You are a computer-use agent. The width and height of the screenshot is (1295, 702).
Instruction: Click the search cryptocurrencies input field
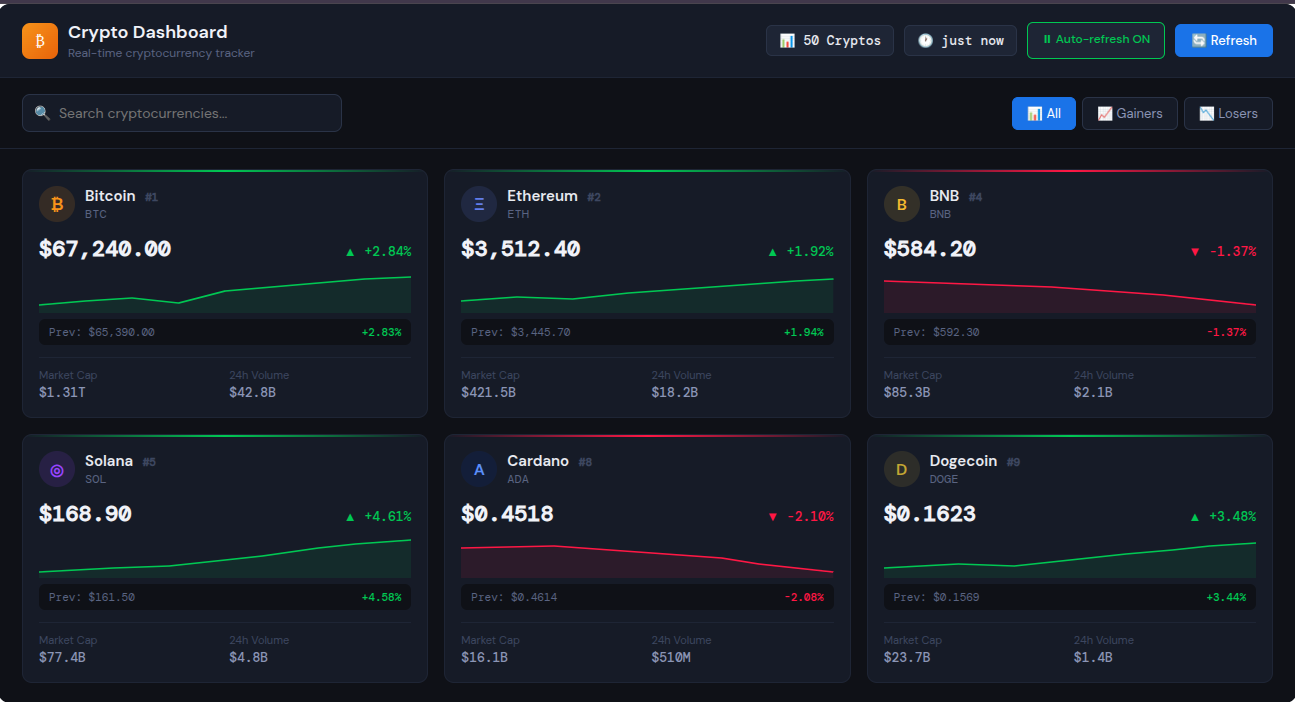tap(181, 113)
